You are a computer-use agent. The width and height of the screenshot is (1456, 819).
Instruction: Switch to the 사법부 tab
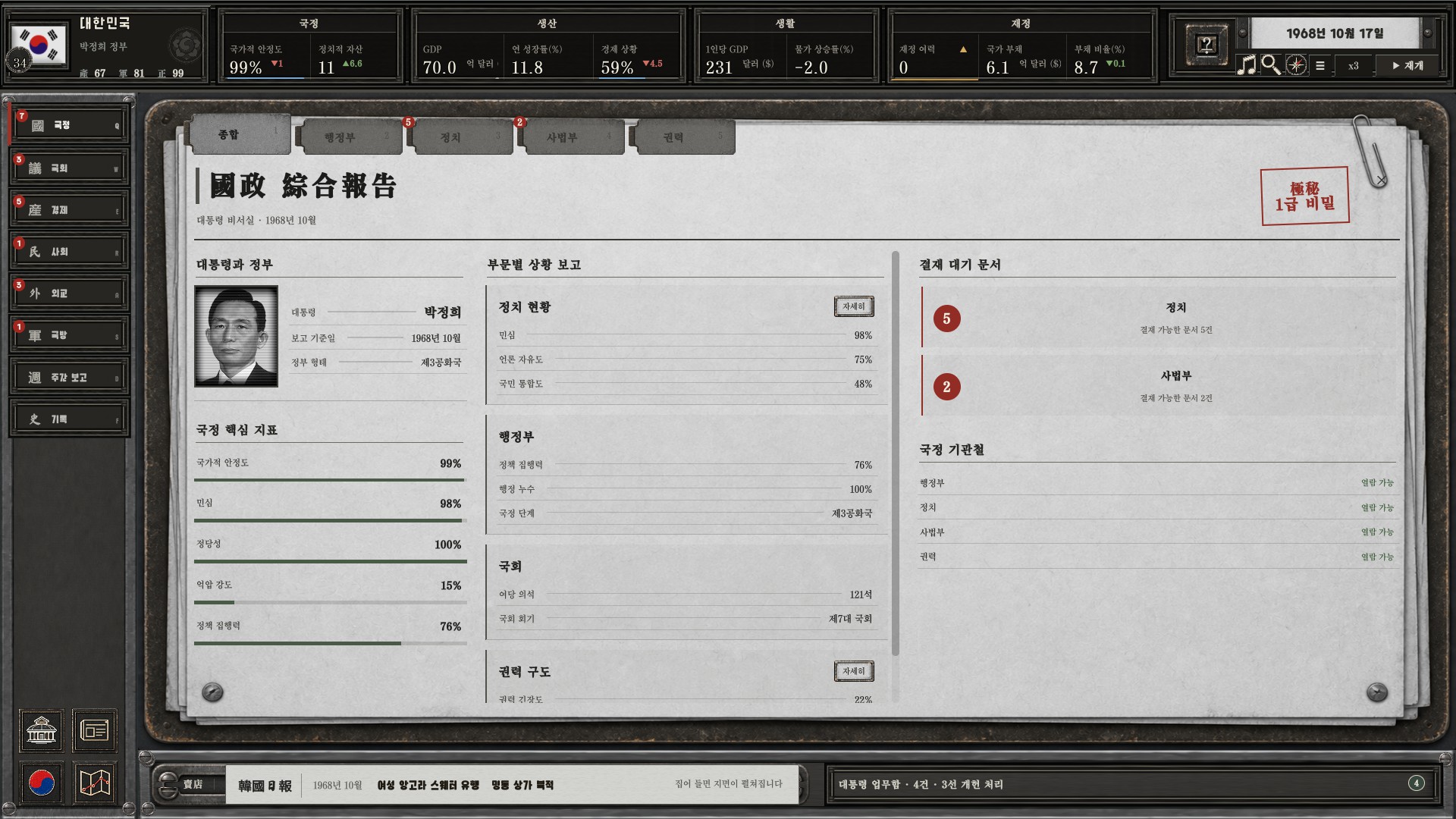tap(574, 137)
